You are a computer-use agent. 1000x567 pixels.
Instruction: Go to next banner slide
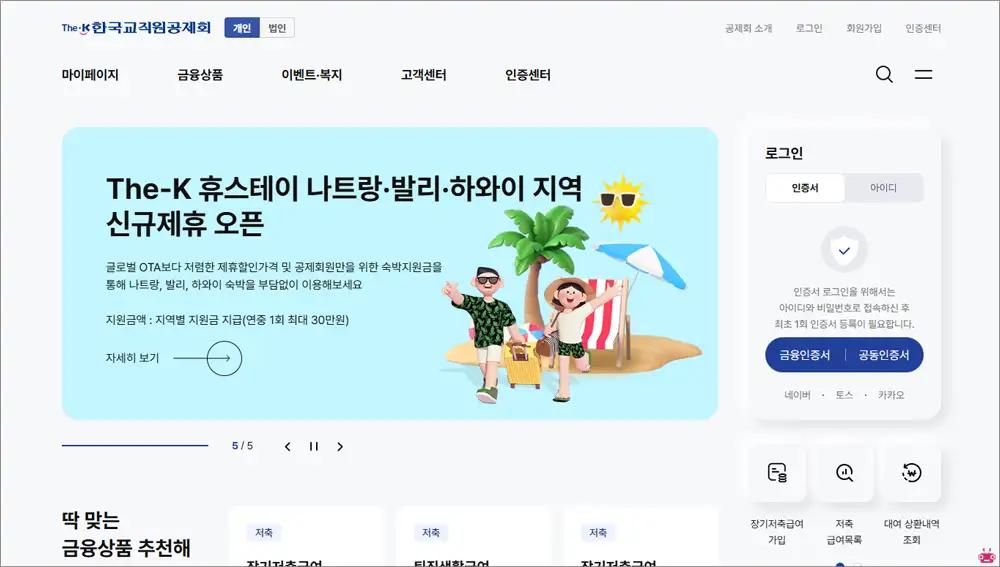(x=340, y=446)
